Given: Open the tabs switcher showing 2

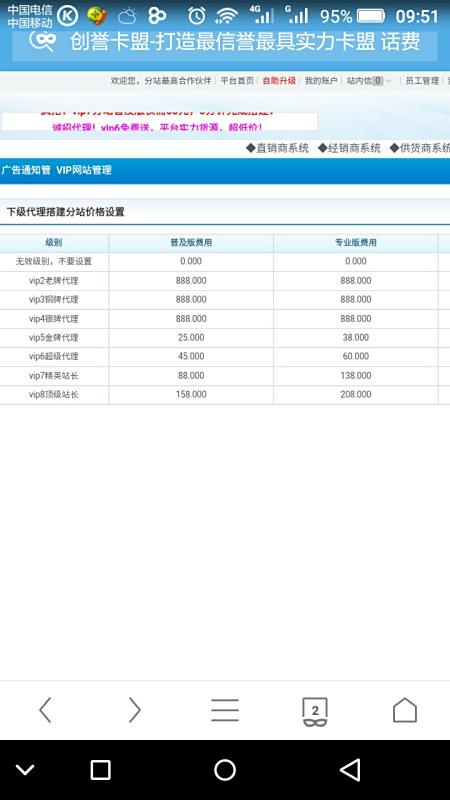Looking at the screenshot, I should [x=315, y=711].
